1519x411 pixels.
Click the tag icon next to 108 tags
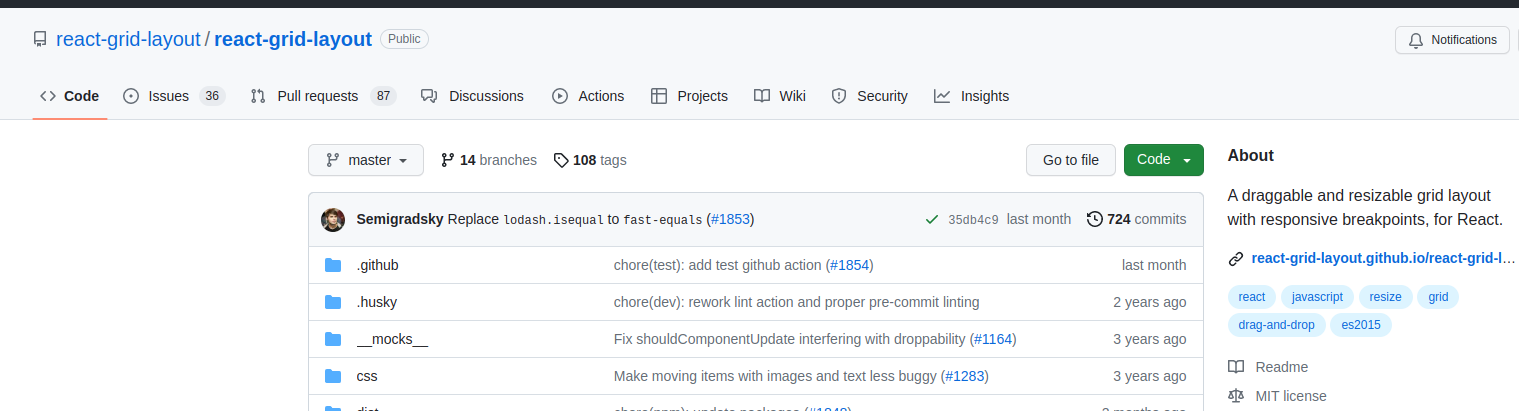click(561, 160)
